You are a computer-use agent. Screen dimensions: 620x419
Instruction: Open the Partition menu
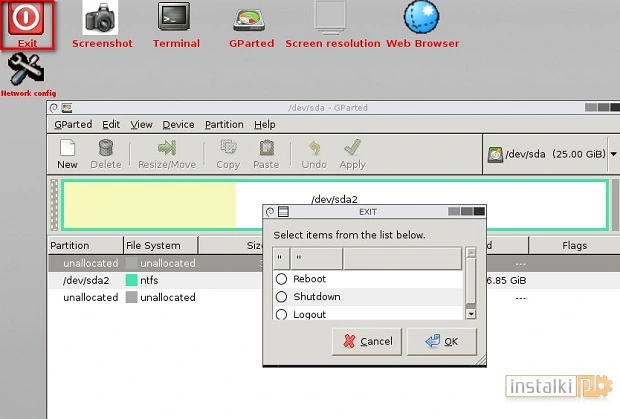[x=224, y=124]
